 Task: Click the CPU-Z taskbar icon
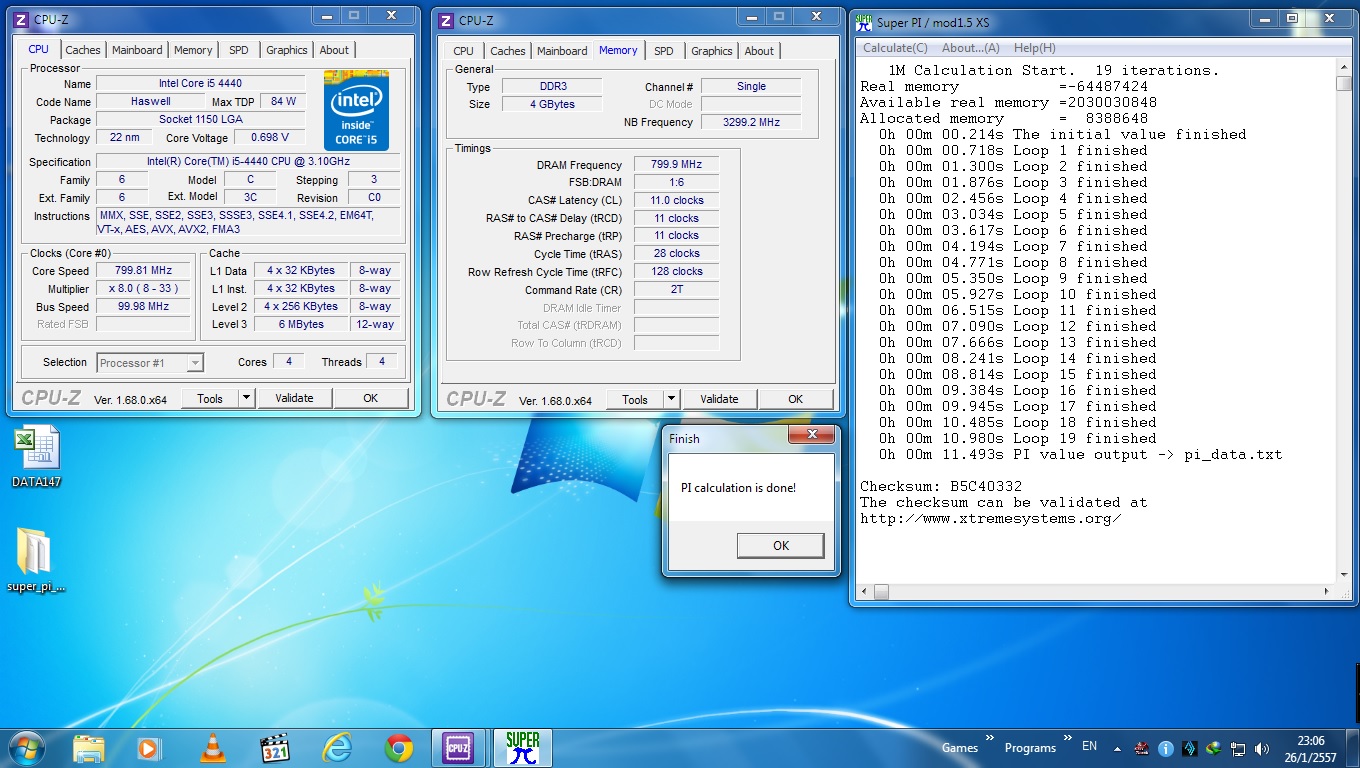tap(459, 748)
